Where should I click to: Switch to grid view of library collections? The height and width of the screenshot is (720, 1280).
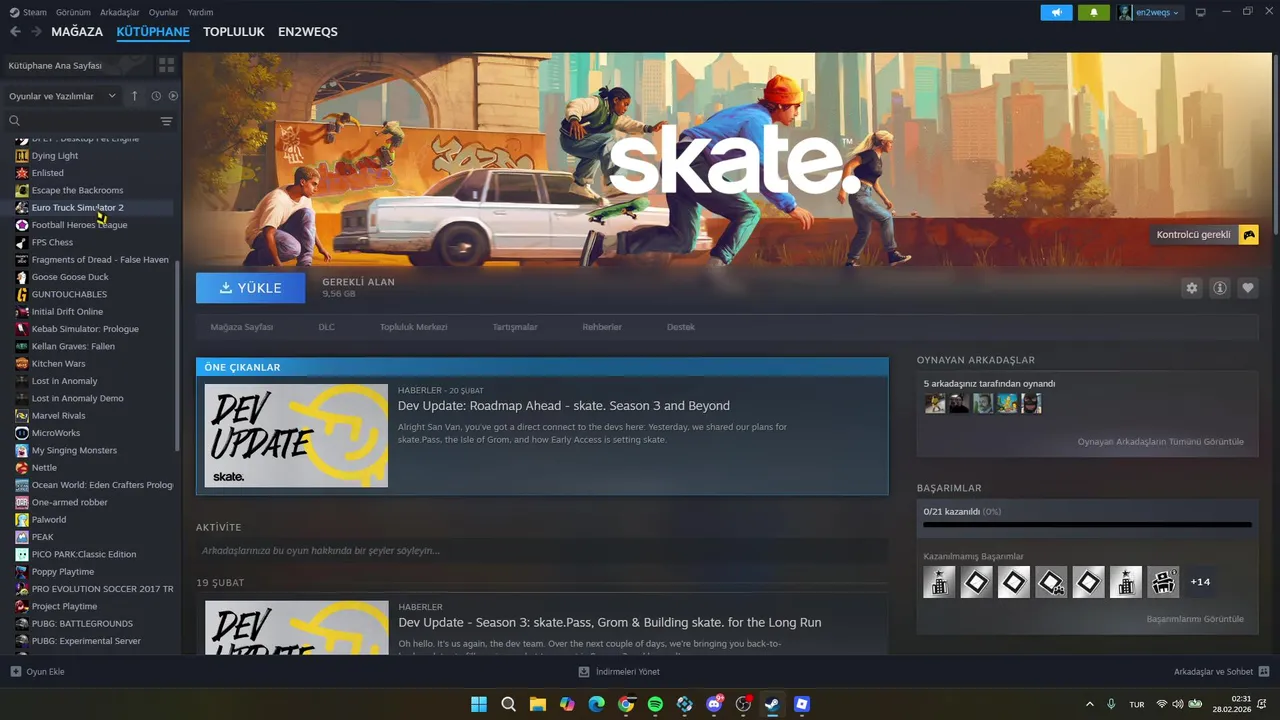[x=166, y=65]
